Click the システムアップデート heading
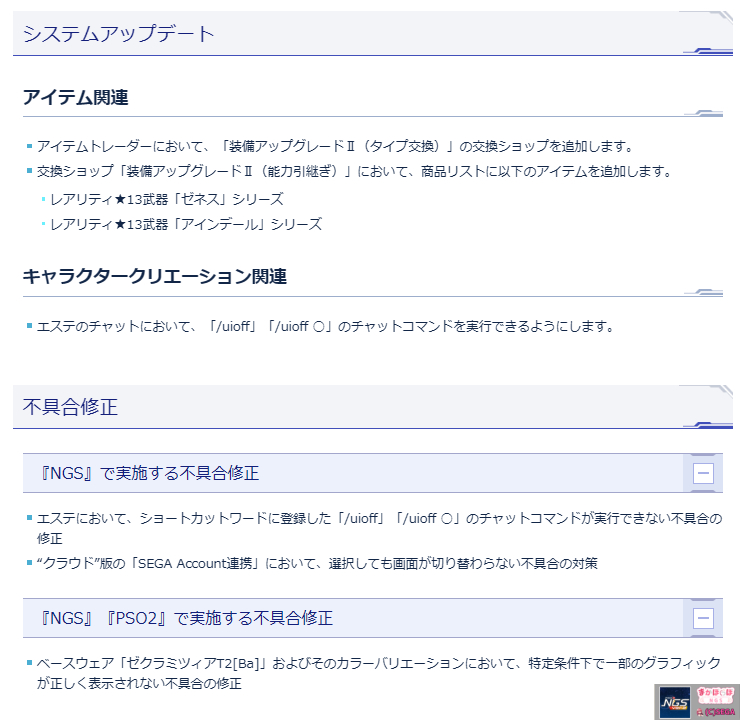 click(x=118, y=34)
